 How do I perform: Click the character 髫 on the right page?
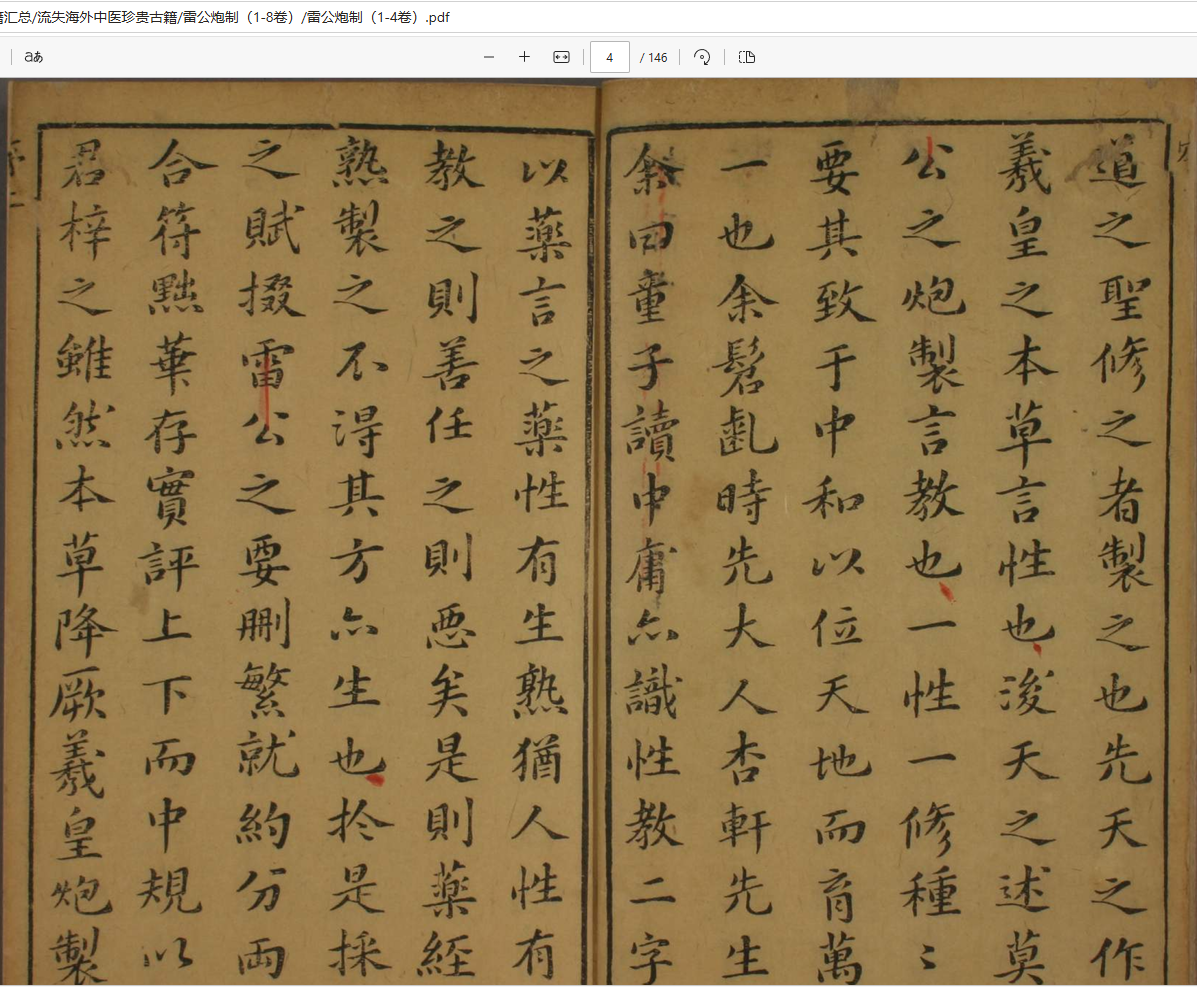tap(744, 361)
